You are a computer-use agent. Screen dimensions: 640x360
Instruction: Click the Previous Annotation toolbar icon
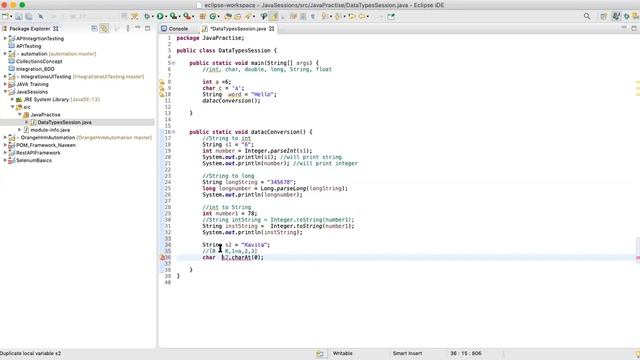[x=338, y=16]
